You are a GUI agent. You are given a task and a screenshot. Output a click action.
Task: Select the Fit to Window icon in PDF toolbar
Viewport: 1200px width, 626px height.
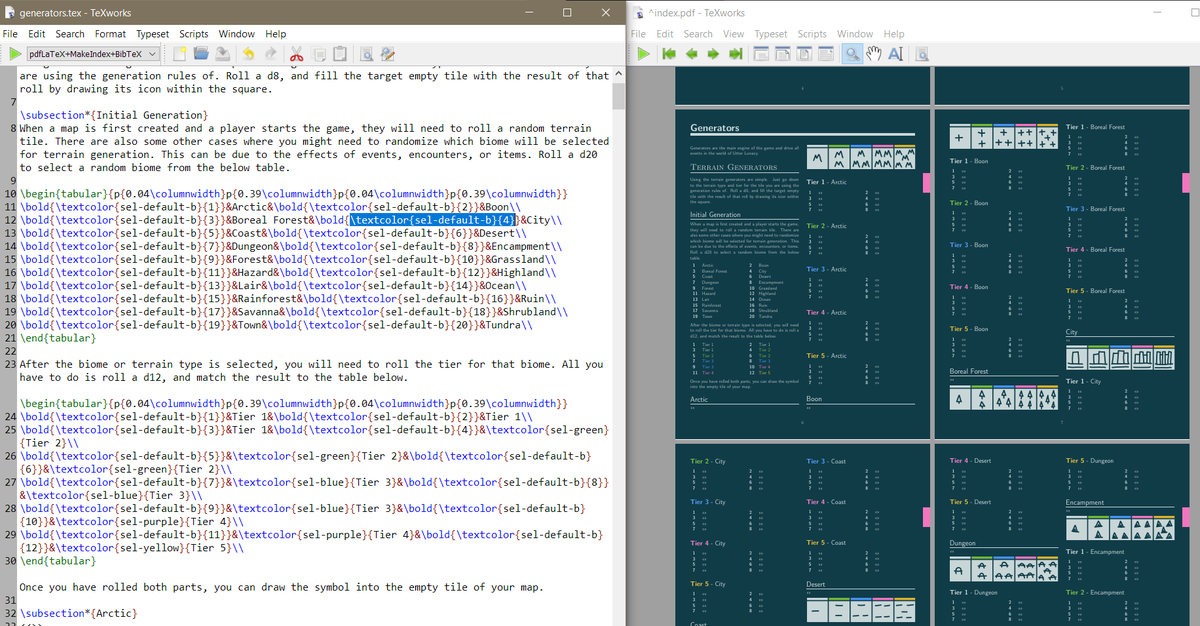[x=803, y=53]
